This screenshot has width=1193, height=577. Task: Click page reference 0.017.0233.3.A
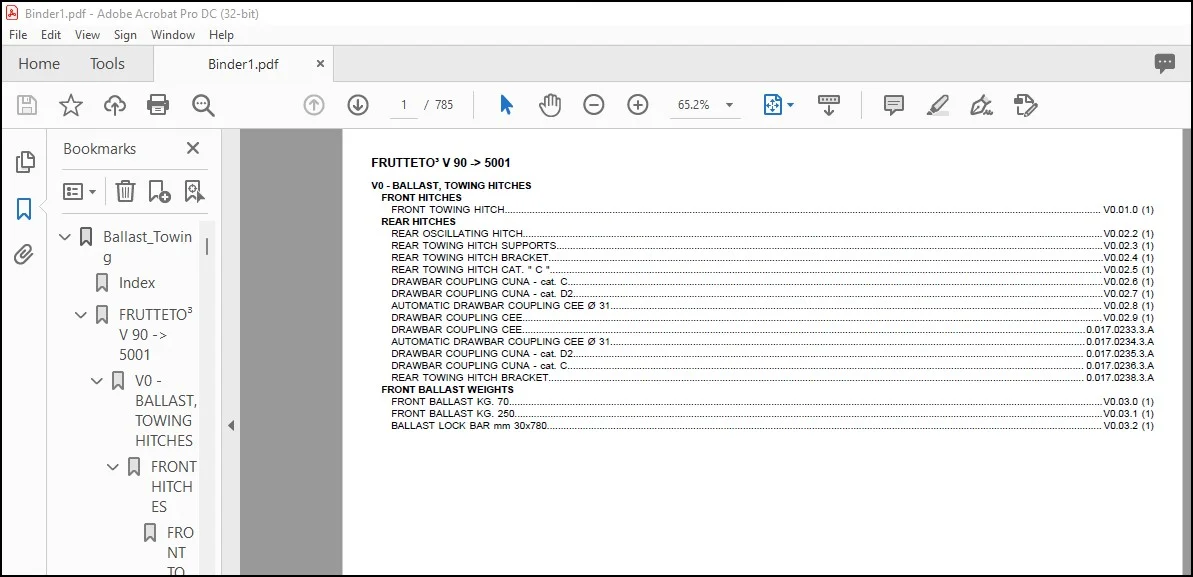(1120, 330)
